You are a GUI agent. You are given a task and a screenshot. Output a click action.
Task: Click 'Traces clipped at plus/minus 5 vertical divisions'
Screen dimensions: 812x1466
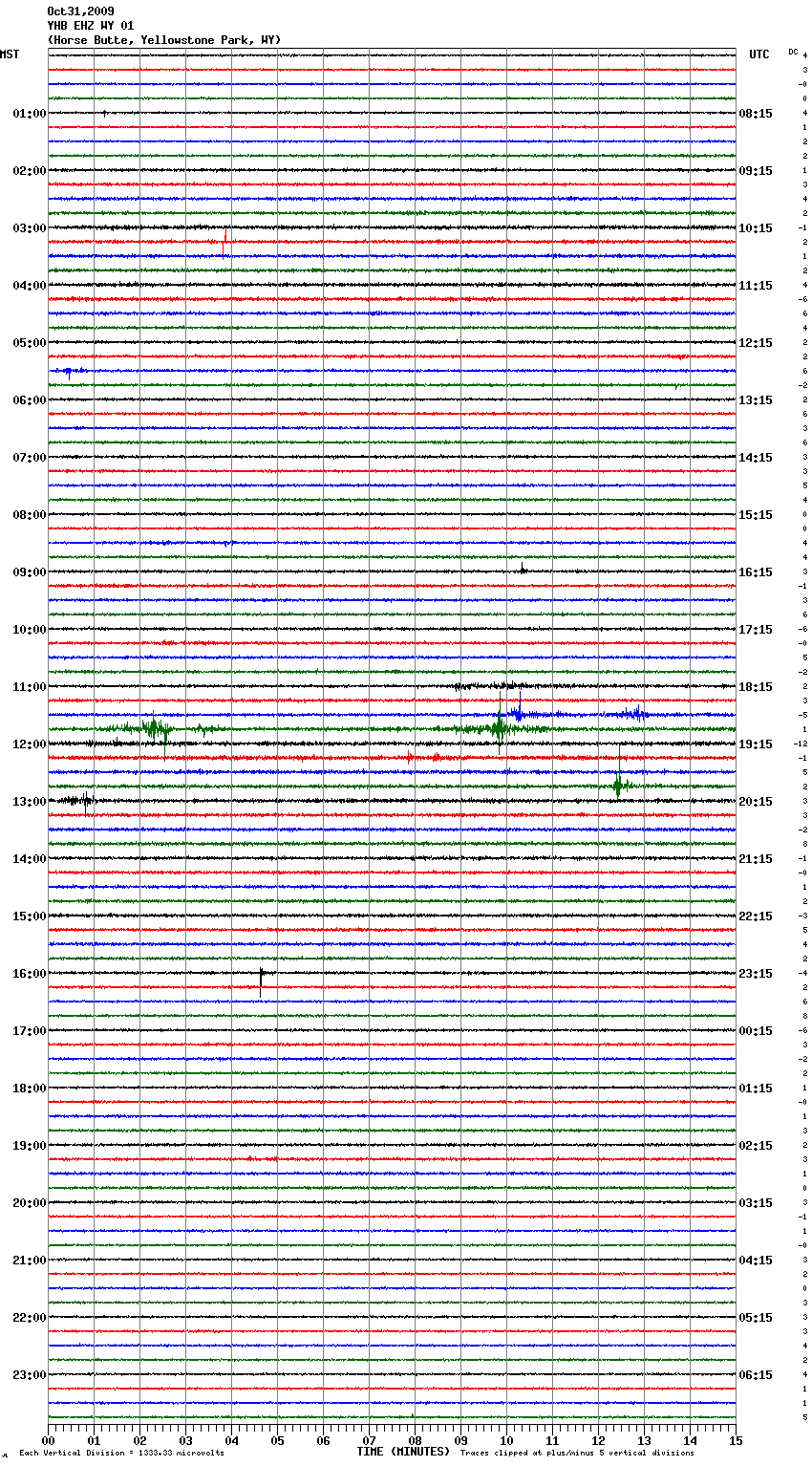click(577, 1453)
